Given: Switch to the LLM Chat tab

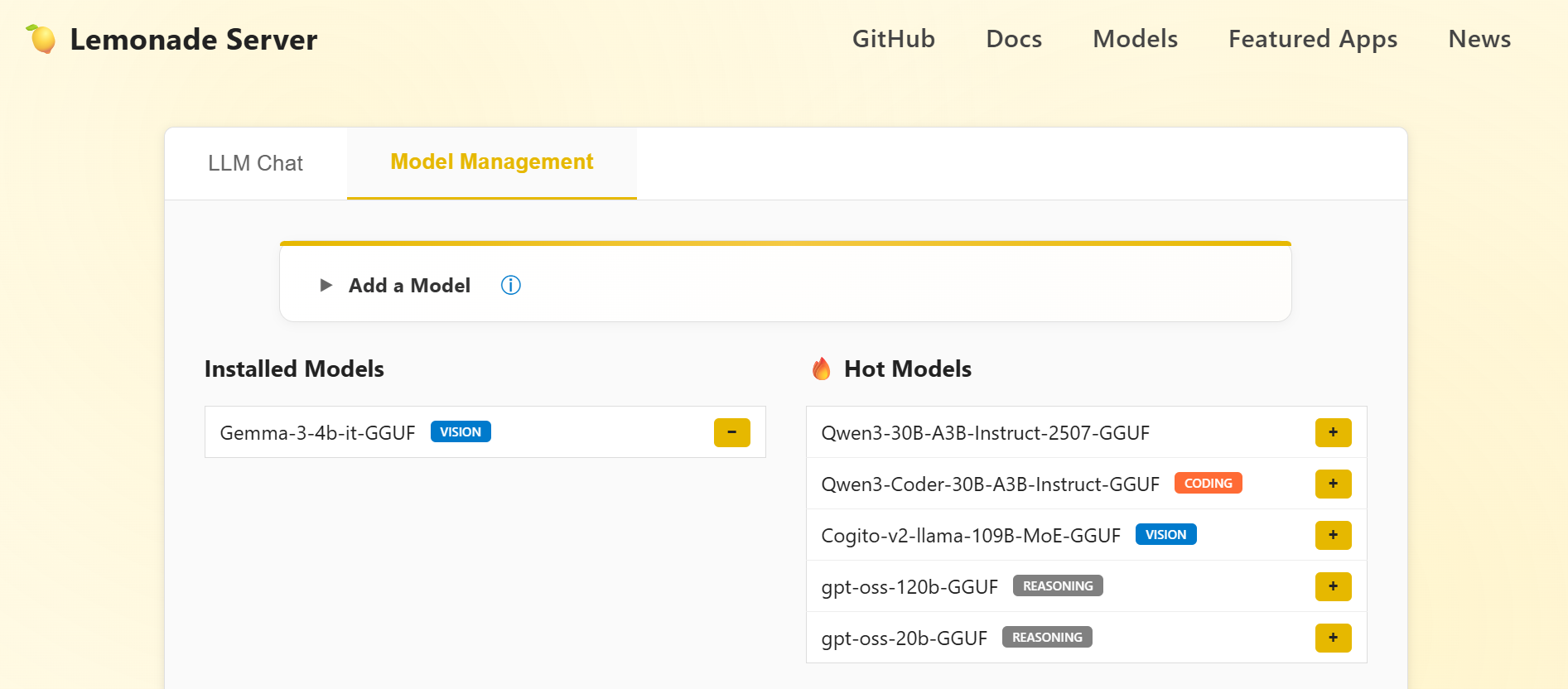Looking at the screenshot, I should (255, 163).
